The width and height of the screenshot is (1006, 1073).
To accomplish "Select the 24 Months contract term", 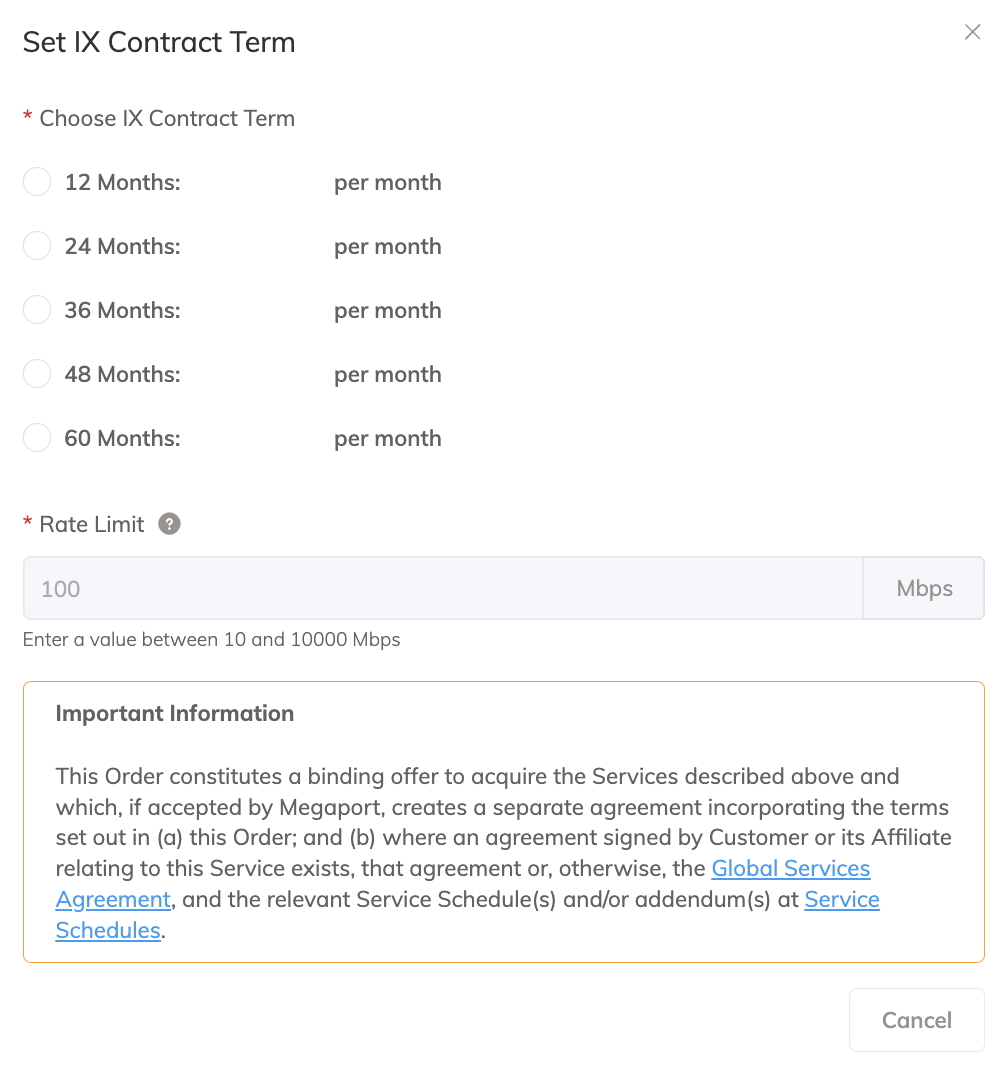I will (x=36, y=245).
